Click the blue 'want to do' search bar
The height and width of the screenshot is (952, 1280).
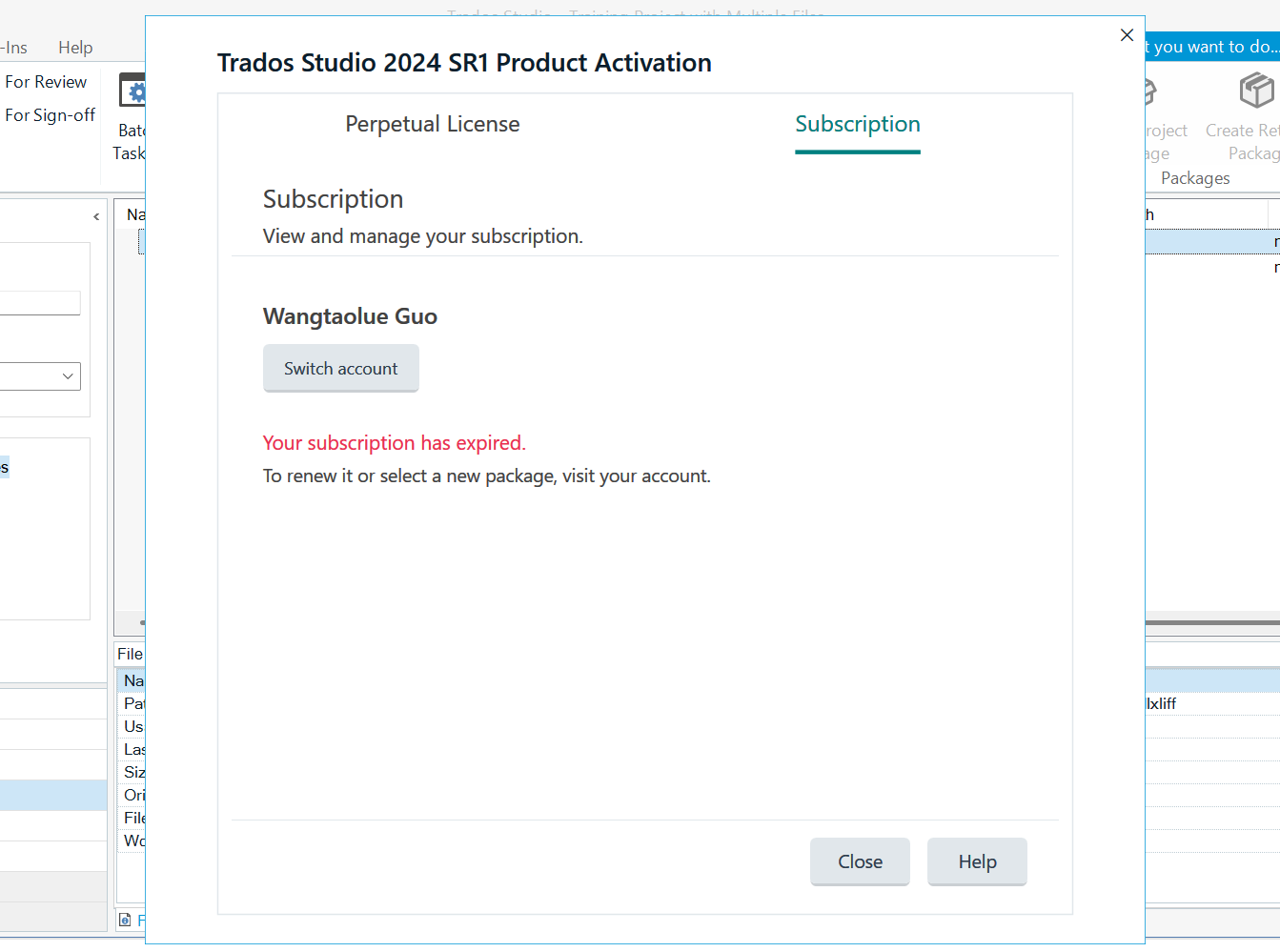pos(1211,46)
